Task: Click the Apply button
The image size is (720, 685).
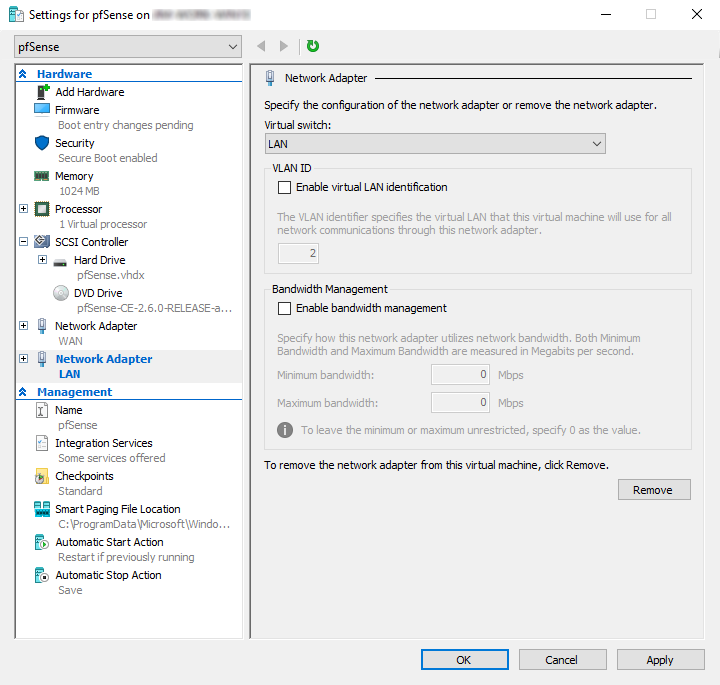Action: (659, 660)
